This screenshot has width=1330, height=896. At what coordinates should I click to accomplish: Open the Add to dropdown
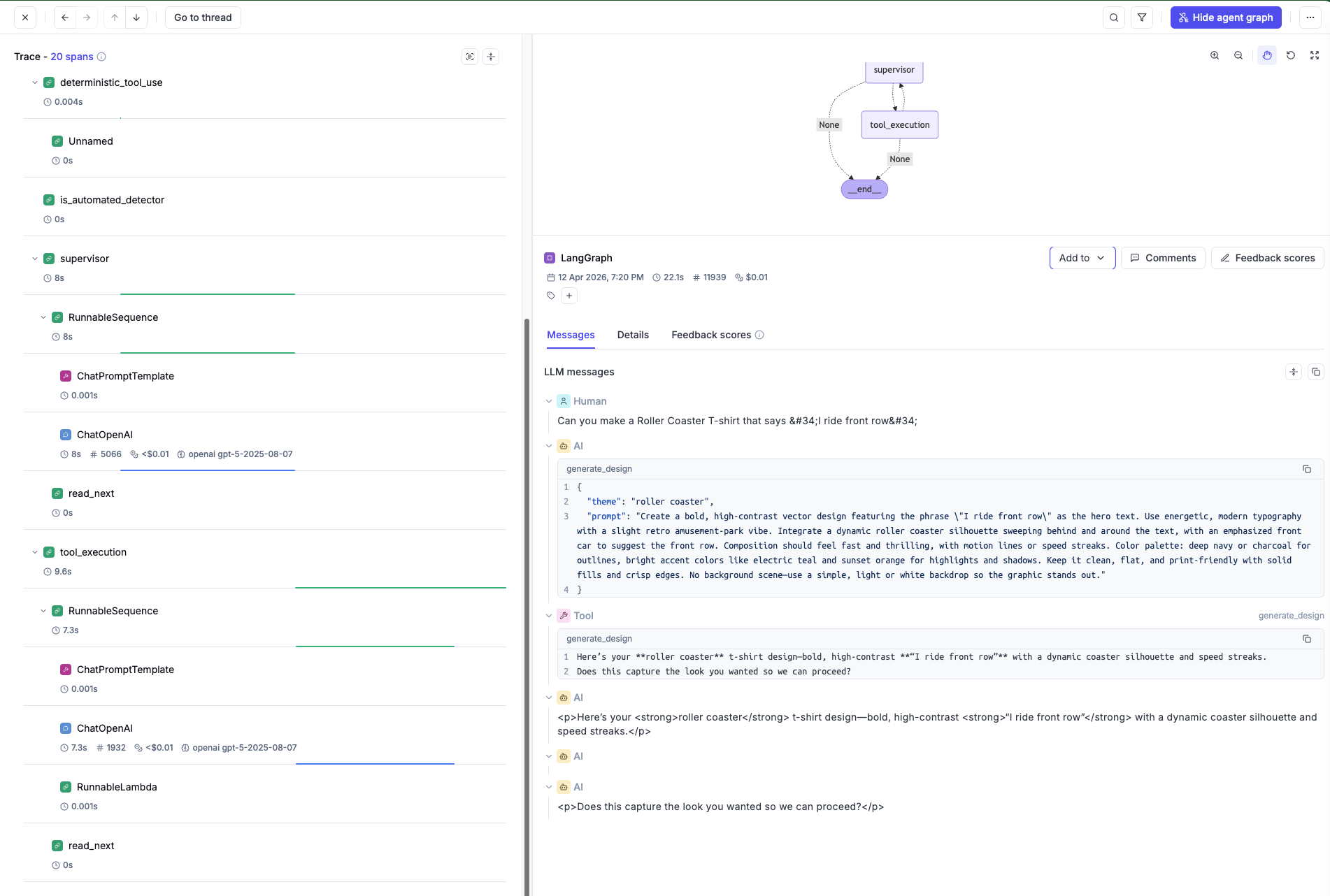[1082, 258]
